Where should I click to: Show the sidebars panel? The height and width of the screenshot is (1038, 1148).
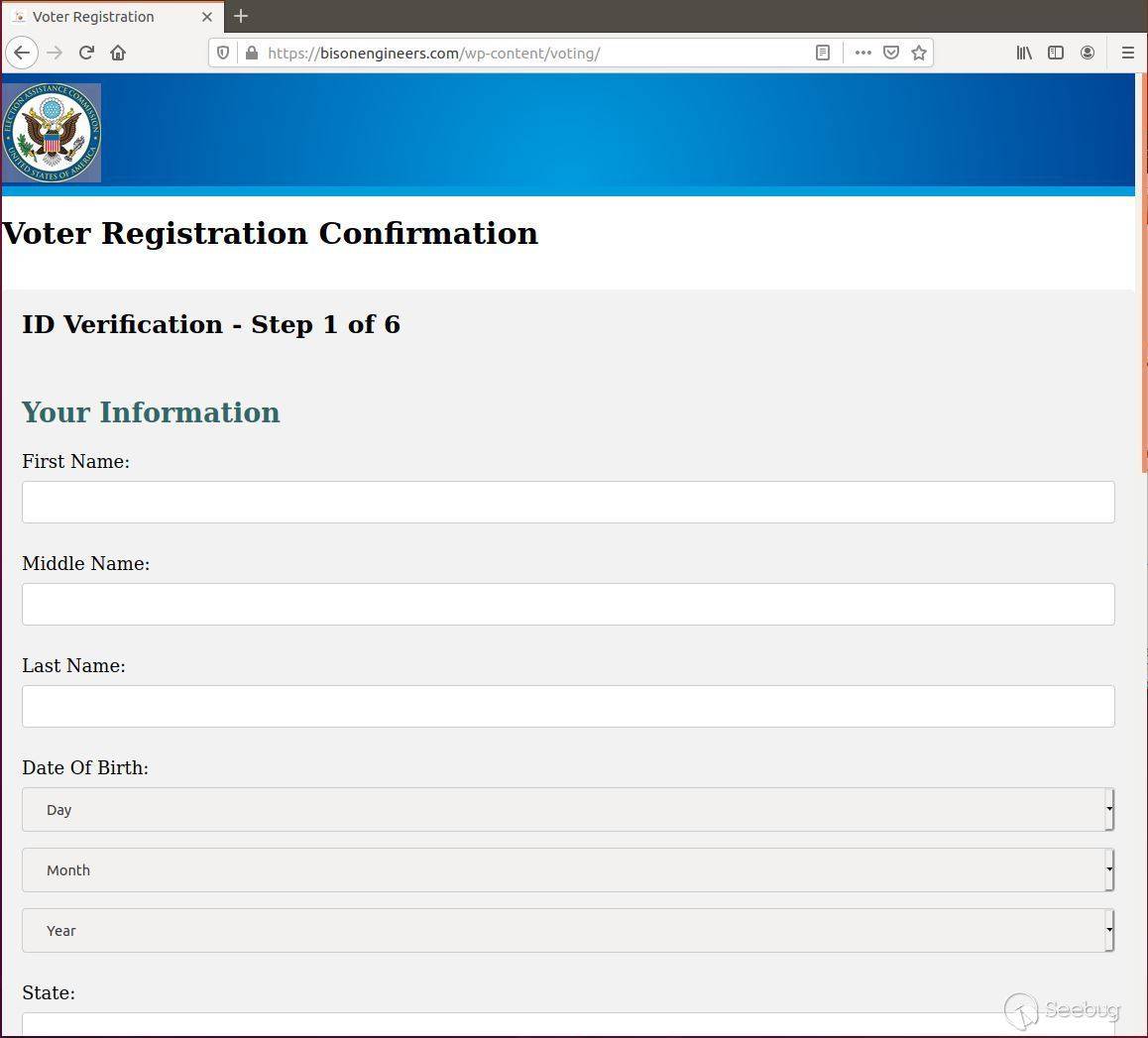tap(1056, 53)
